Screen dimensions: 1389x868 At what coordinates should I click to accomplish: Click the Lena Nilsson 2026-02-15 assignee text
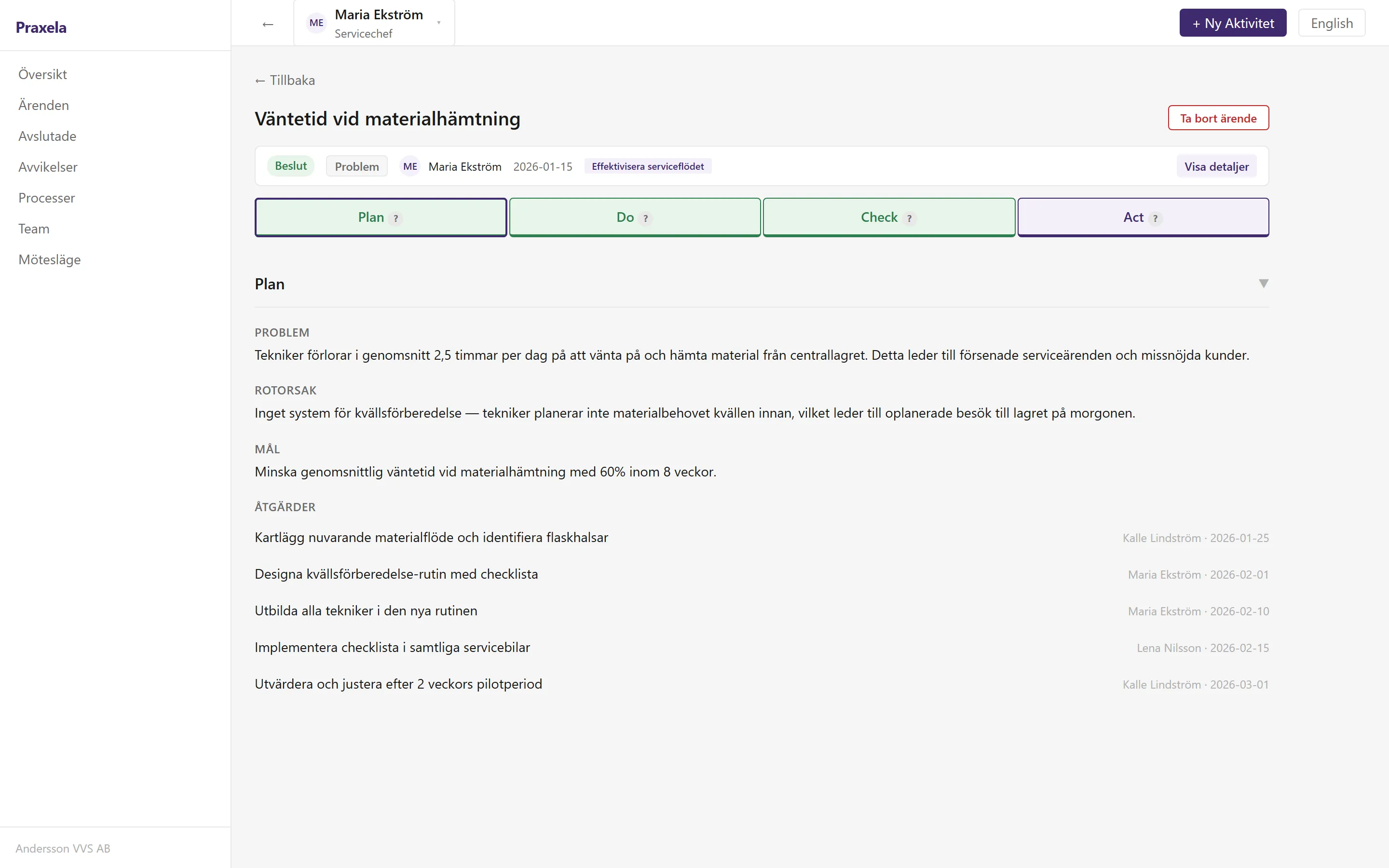(x=1202, y=648)
